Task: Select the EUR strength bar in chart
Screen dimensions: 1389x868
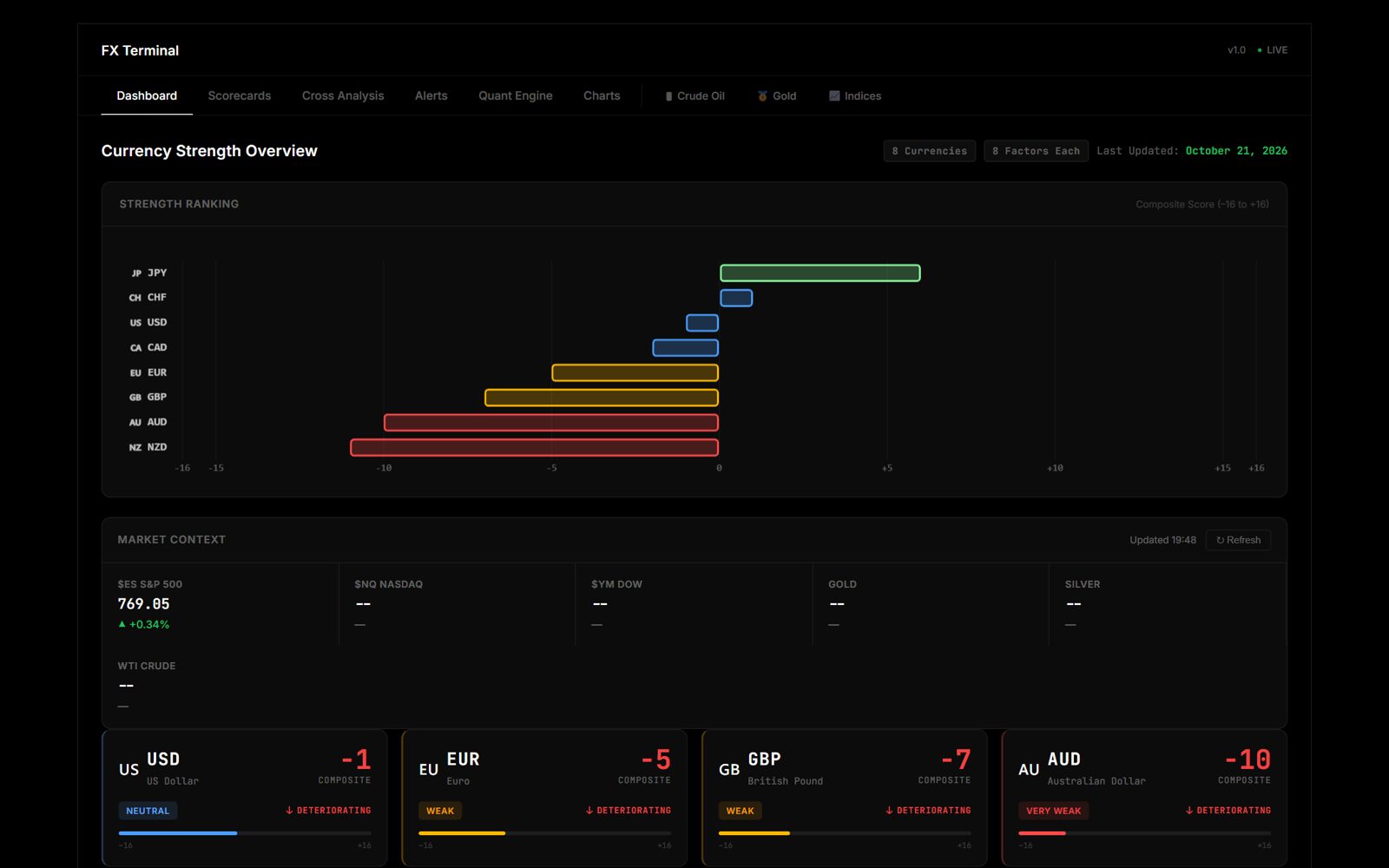Action: coord(635,372)
